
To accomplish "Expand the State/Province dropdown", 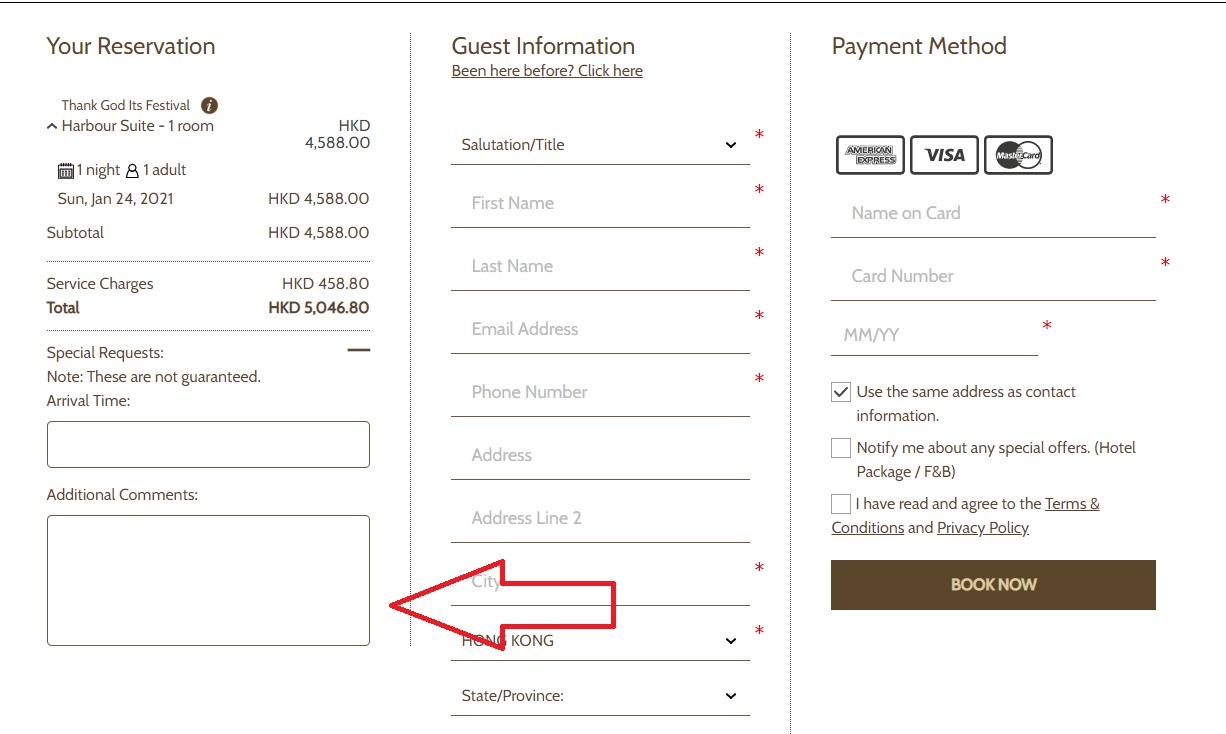I will [600, 696].
